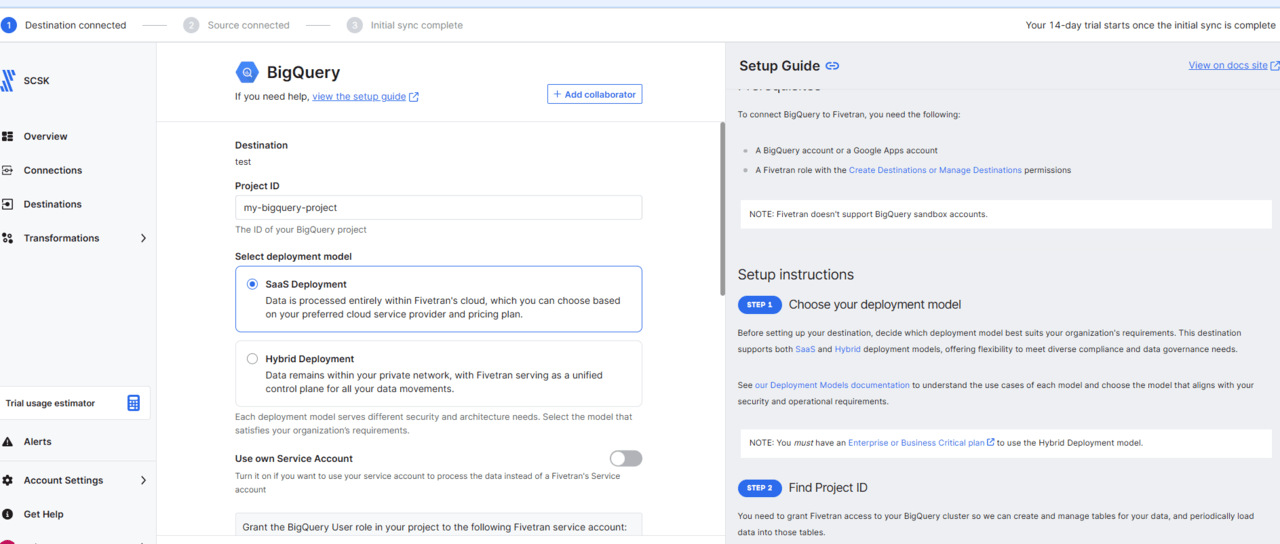Screen dimensions: 1280x544
Task: Copy Setup Guide link via chain icon
Action: click(x=832, y=66)
